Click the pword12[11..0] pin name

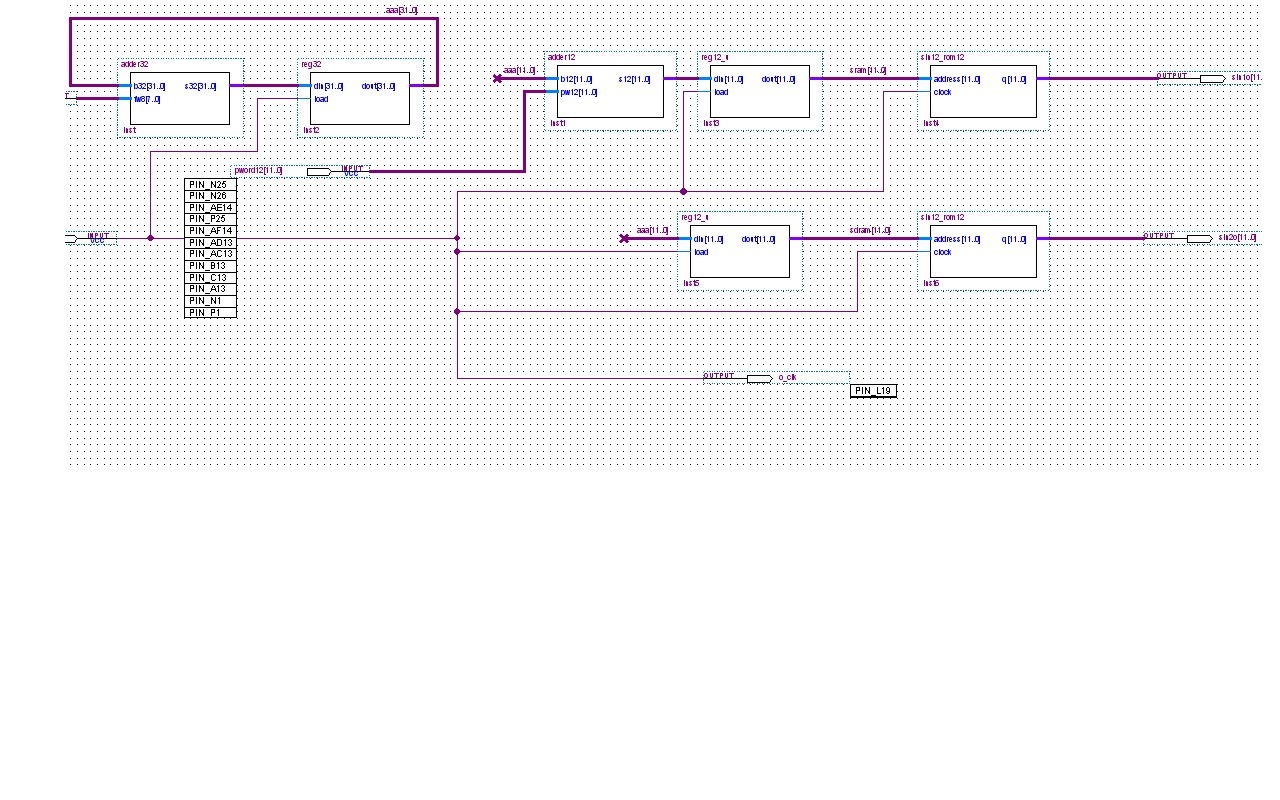pyautogui.click(x=258, y=171)
